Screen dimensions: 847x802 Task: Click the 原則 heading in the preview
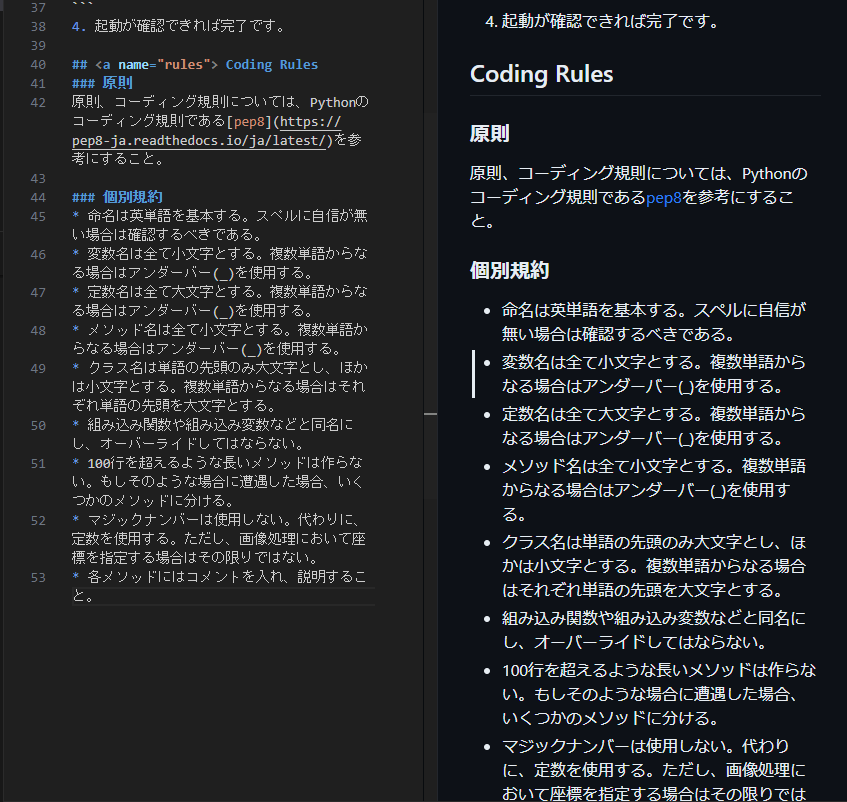pyautogui.click(x=489, y=133)
